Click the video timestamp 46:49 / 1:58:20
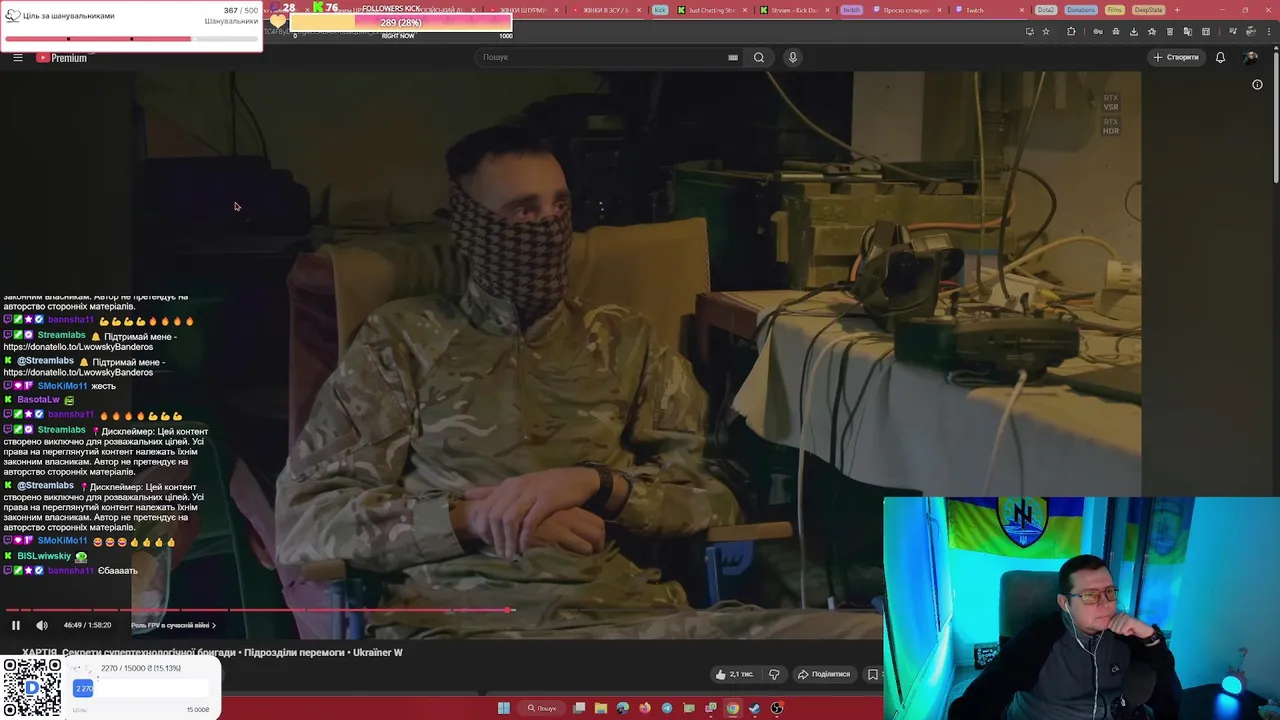 [x=87, y=625]
